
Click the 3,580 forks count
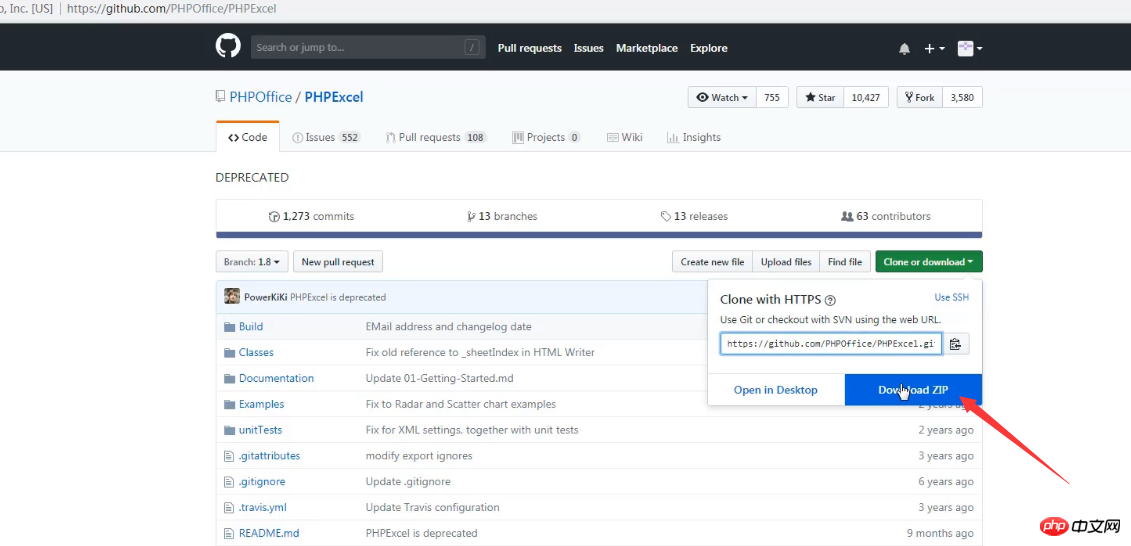tap(962, 97)
